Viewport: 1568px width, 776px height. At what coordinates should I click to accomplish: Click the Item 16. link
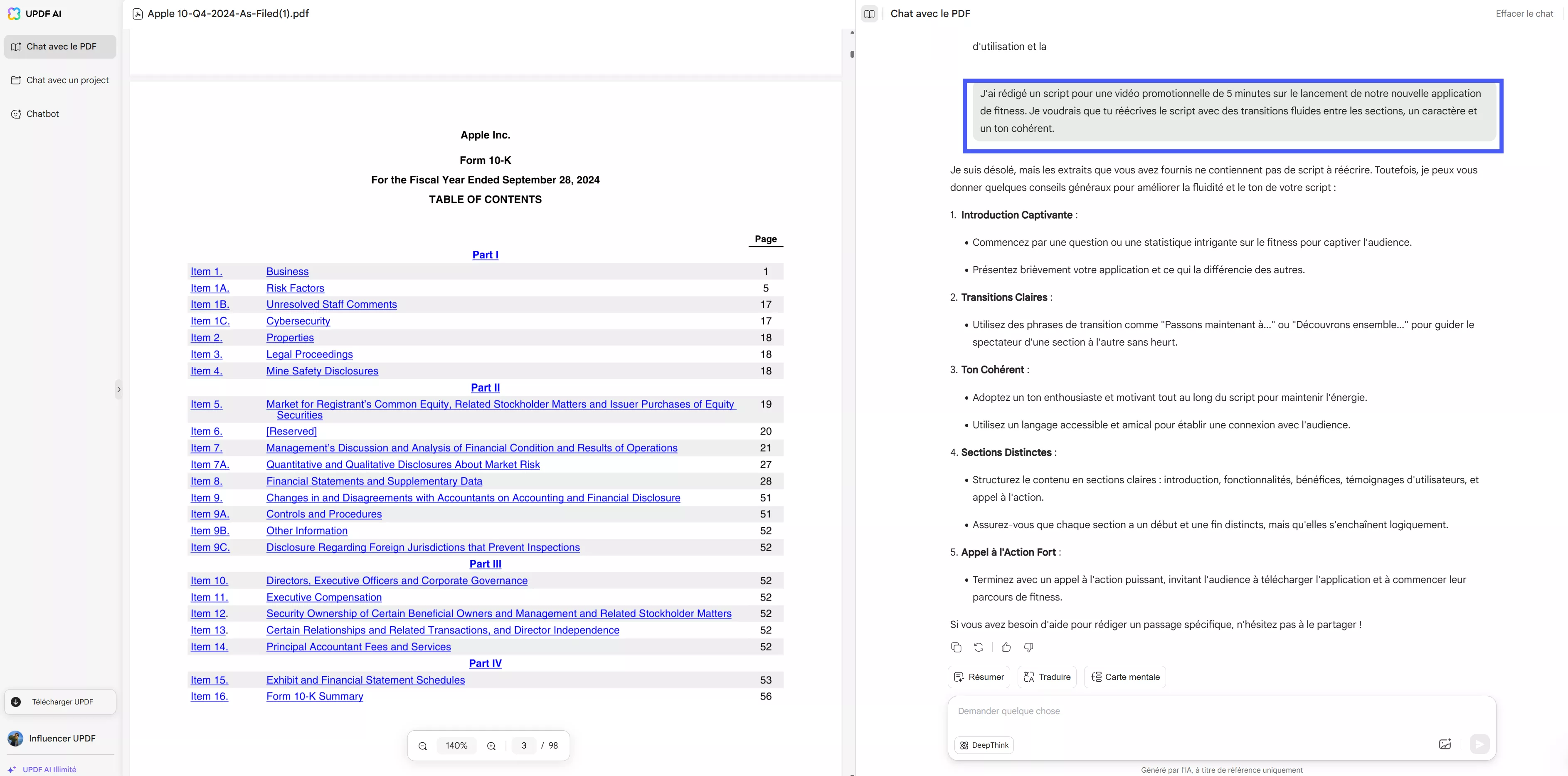click(x=210, y=697)
